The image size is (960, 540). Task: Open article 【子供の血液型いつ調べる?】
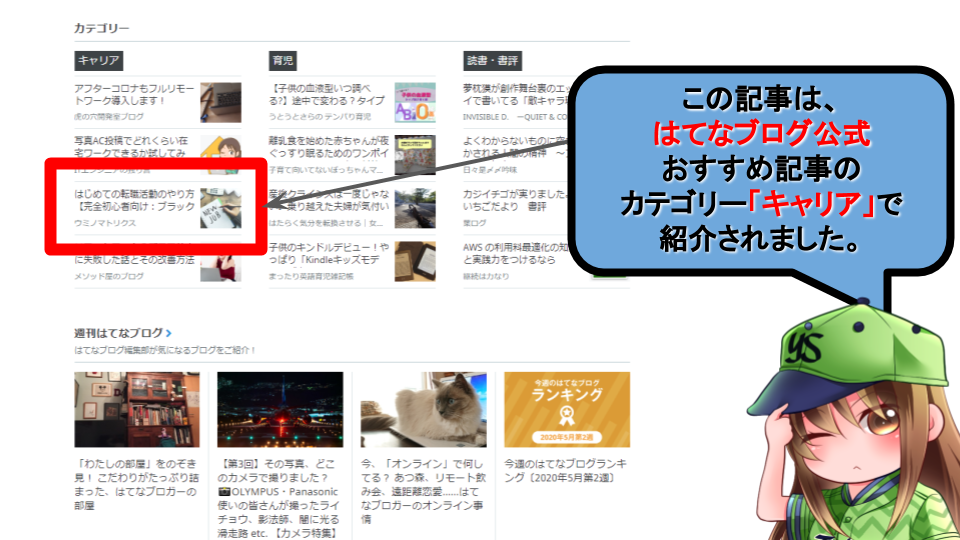click(x=326, y=94)
